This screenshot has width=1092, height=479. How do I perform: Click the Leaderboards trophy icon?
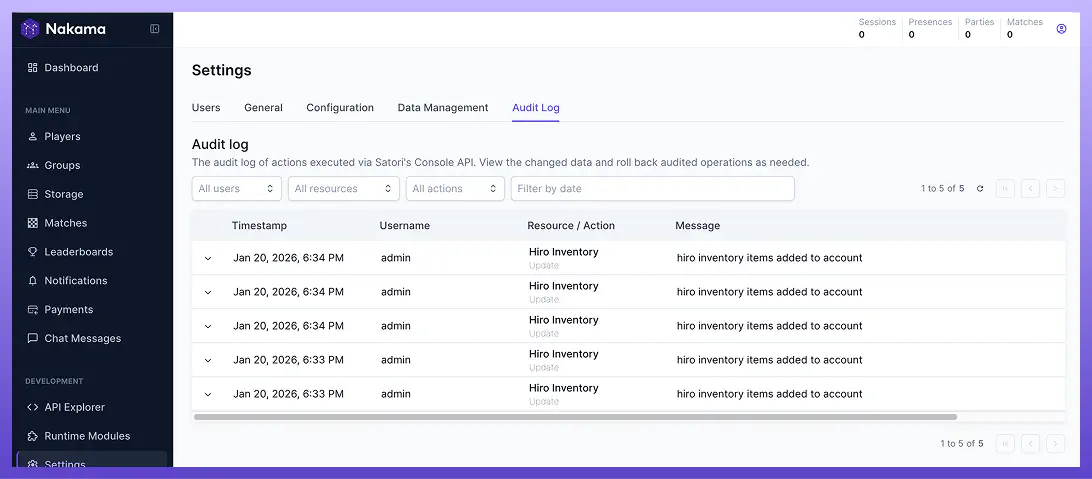(x=32, y=252)
